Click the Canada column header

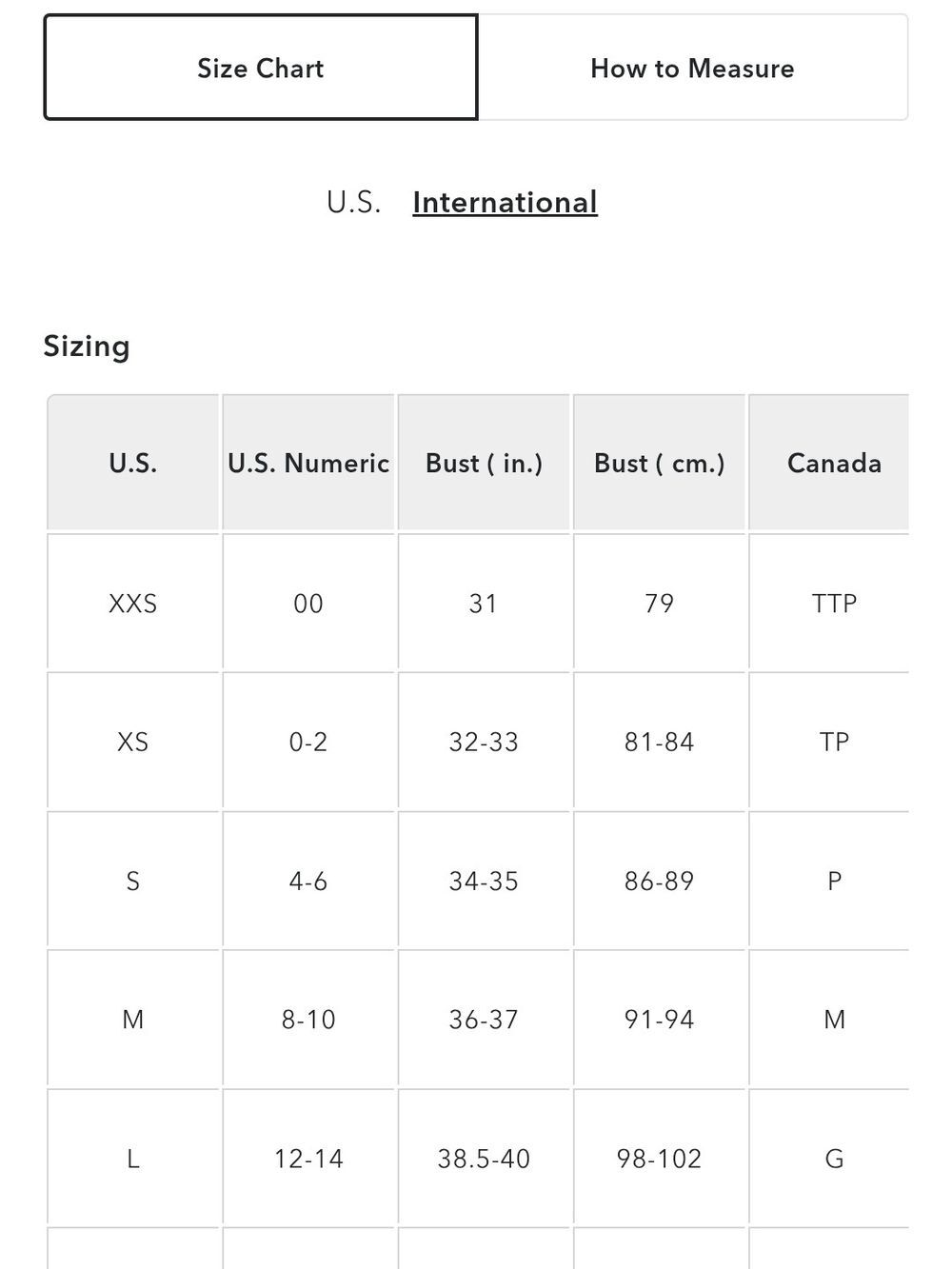point(834,463)
